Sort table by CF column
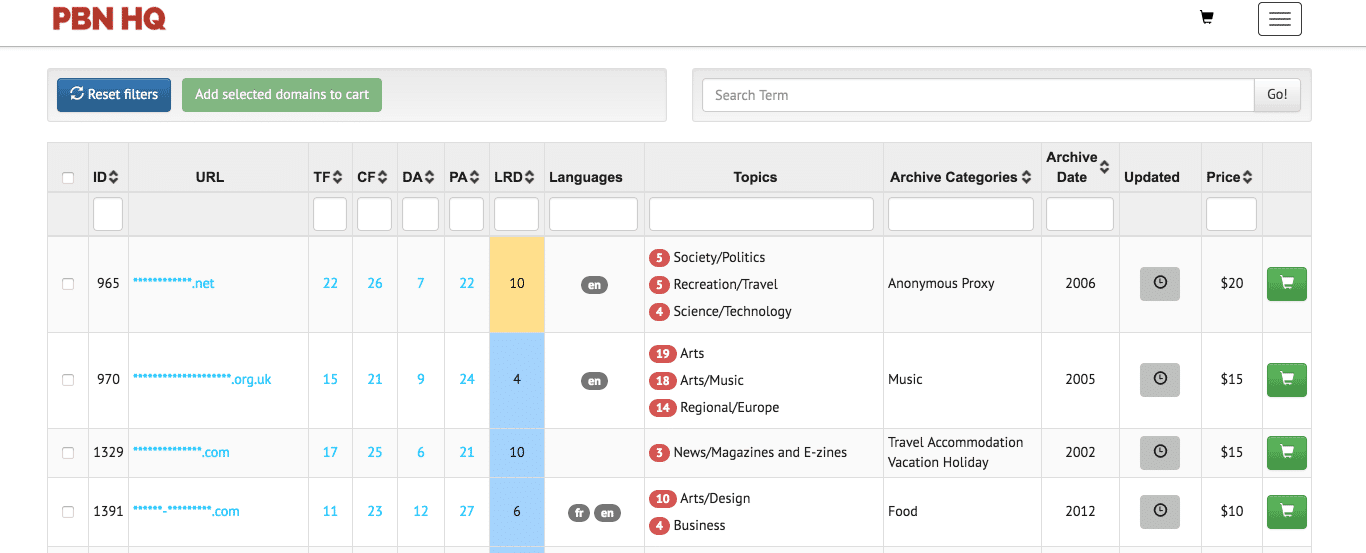This screenshot has width=1366, height=553. click(x=372, y=177)
